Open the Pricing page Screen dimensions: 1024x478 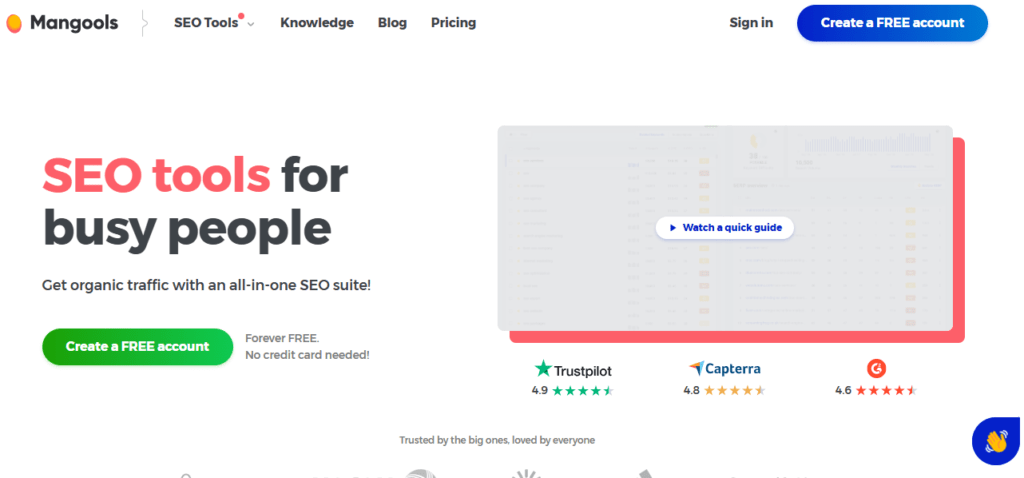tap(453, 23)
